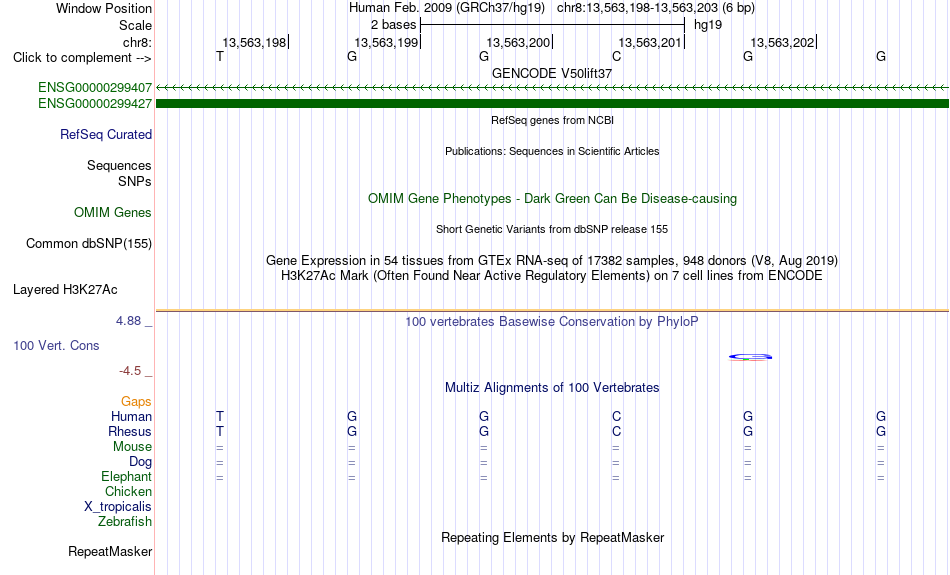Click the PhyloP conservation score glyph
Image resolution: width=950 pixels, height=575 pixels.
point(750,357)
